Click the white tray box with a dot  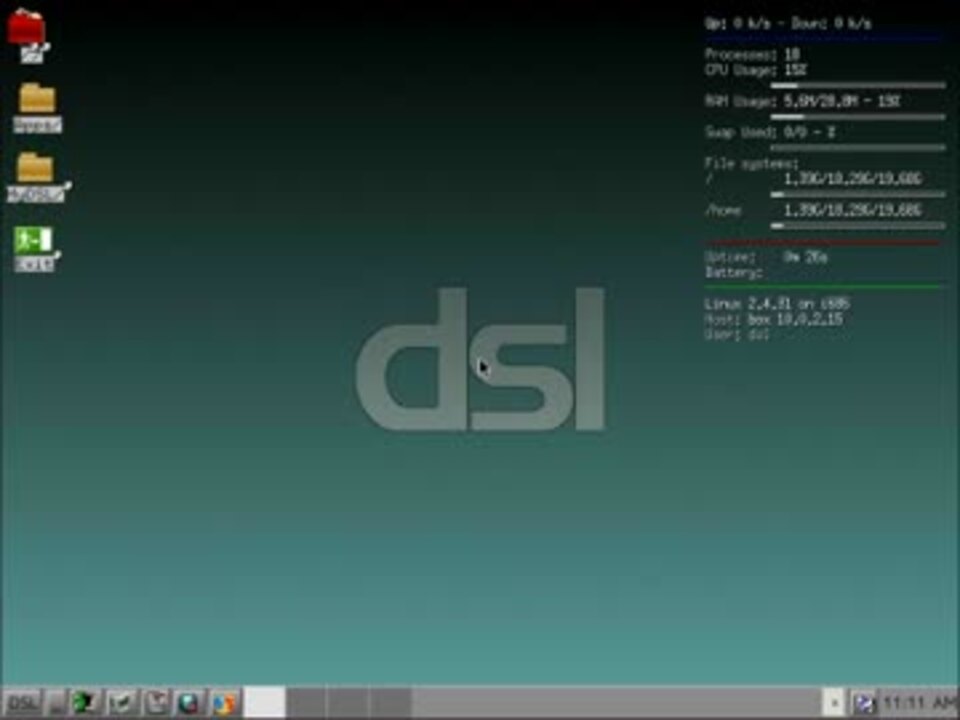[x=833, y=702]
